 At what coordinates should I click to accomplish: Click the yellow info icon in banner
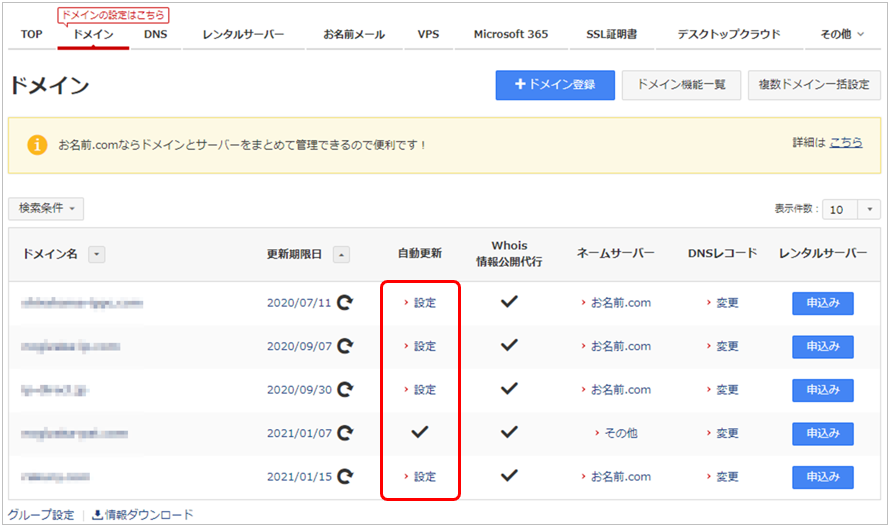click(x=37, y=145)
